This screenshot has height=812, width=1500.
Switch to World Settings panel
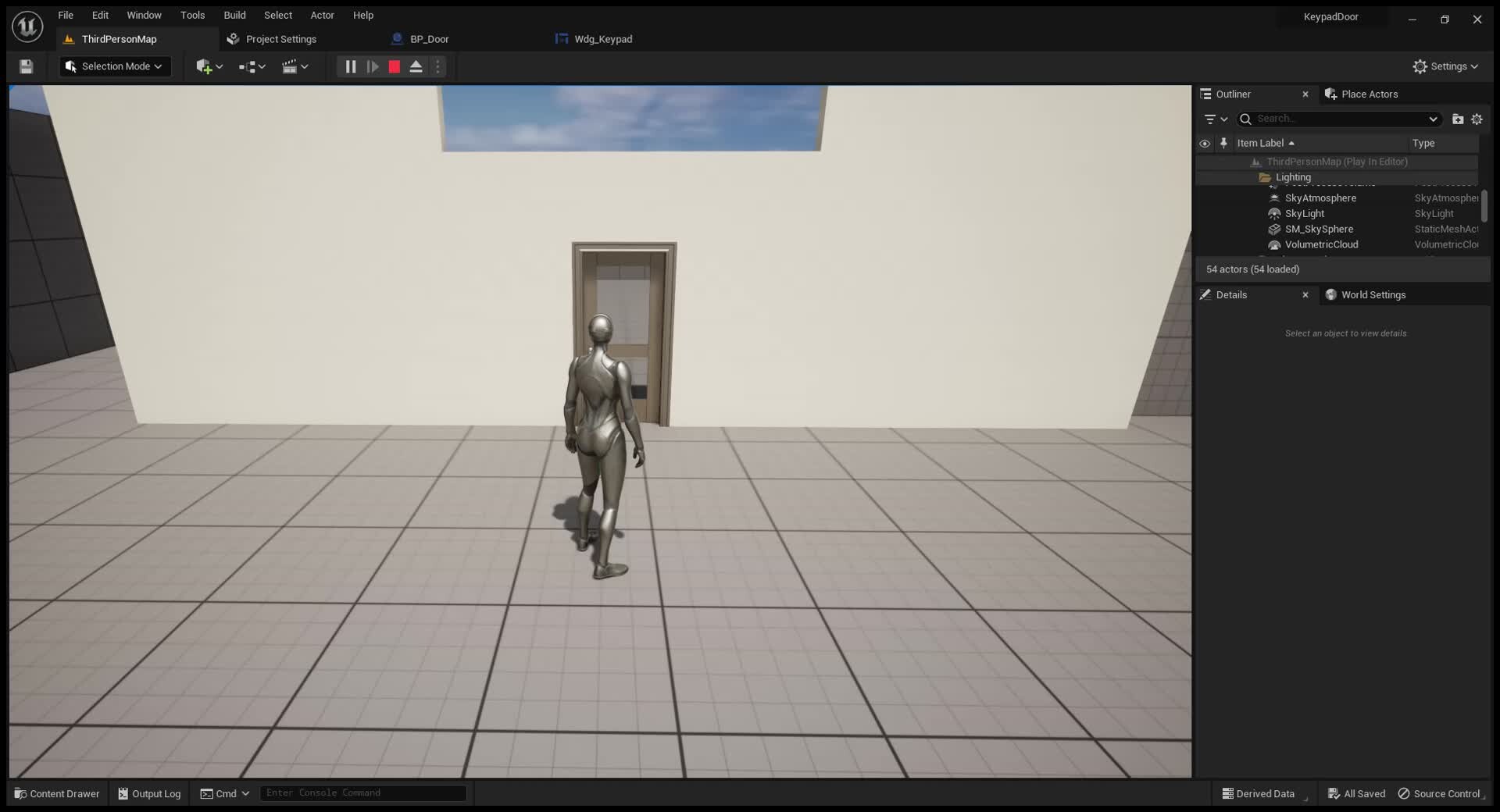(1373, 294)
